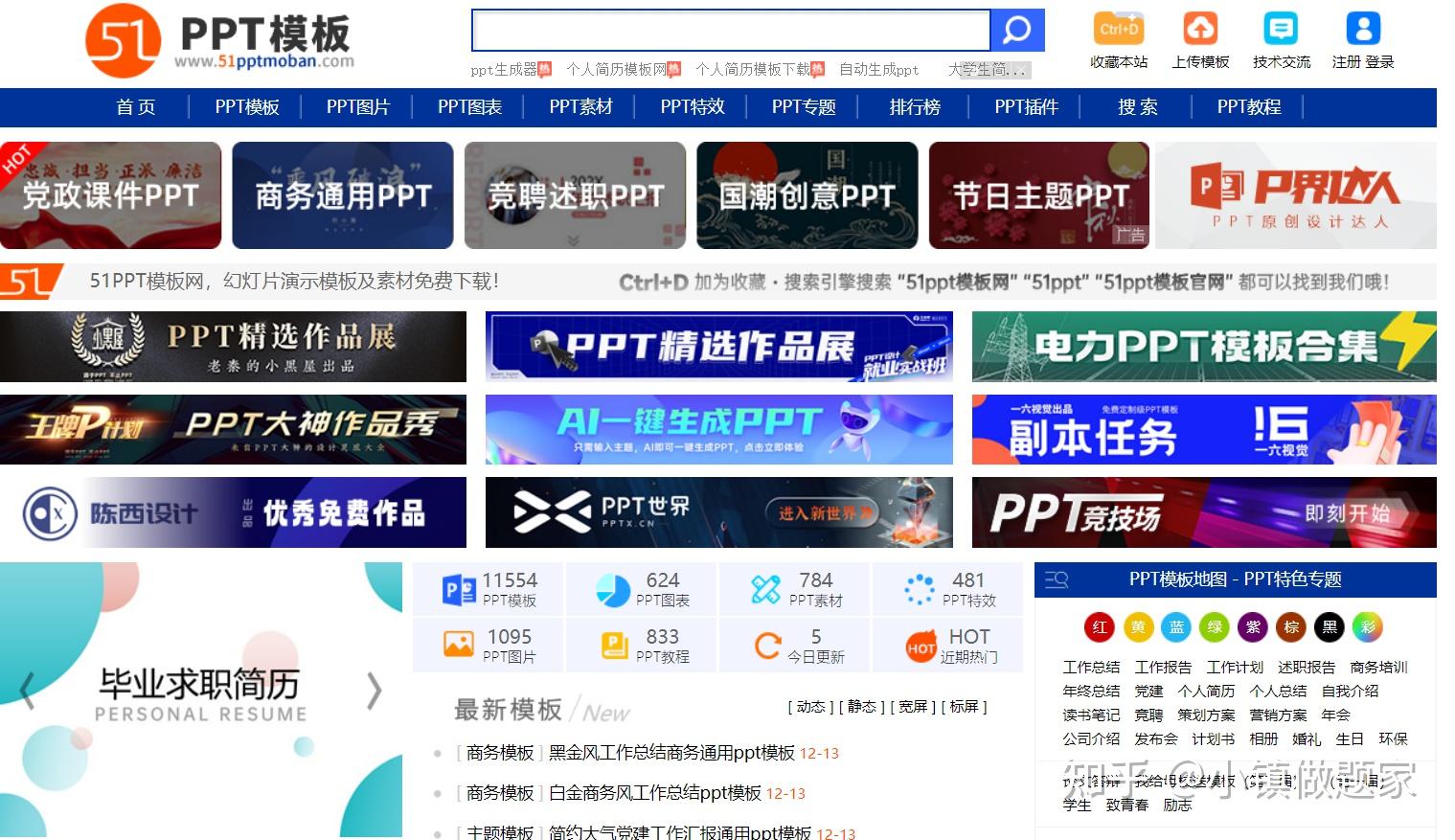
Task: Open the PPT世界 banner
Action: pyautogui.click(x=719, y=512)
